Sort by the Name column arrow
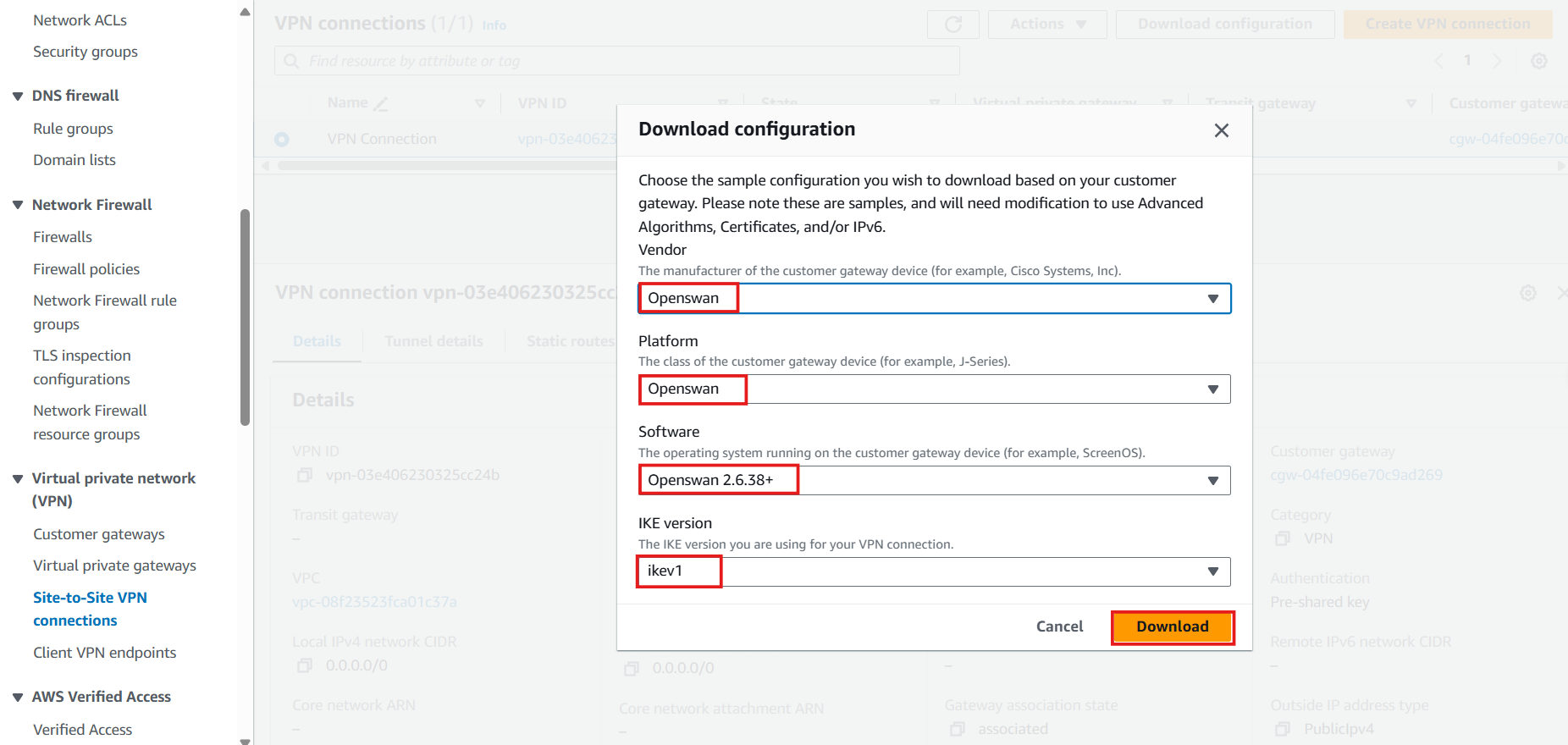This screenshot has width=1568, height=745. tap(480, 103)
